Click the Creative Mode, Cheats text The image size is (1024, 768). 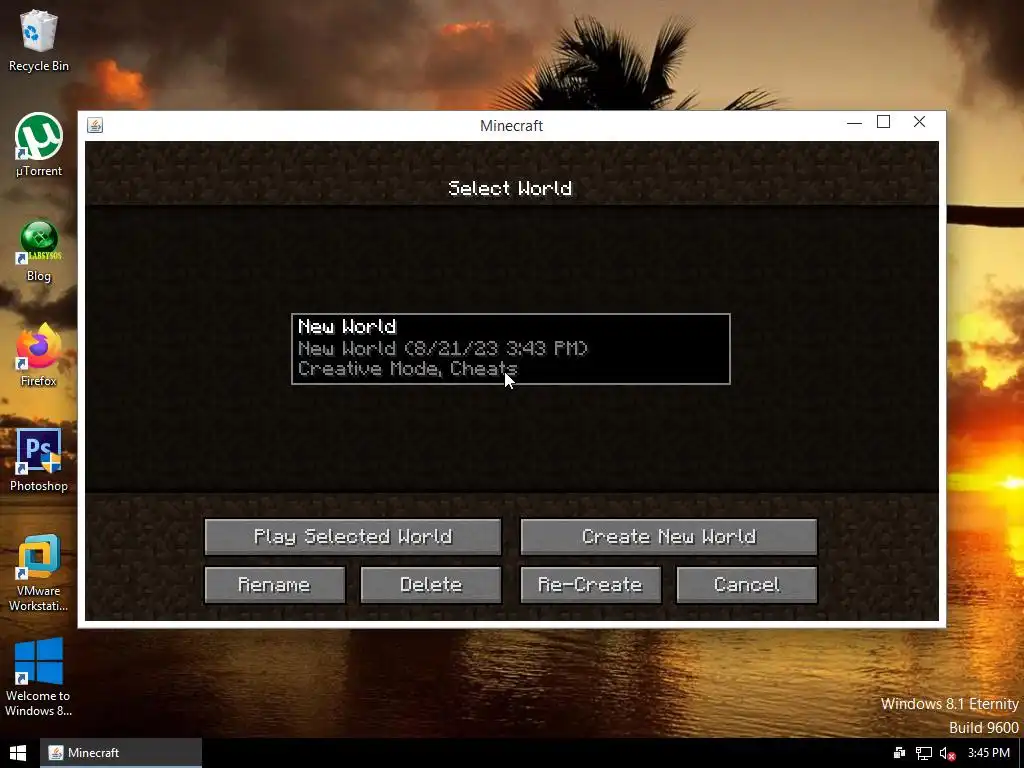(x=408, y=369)
